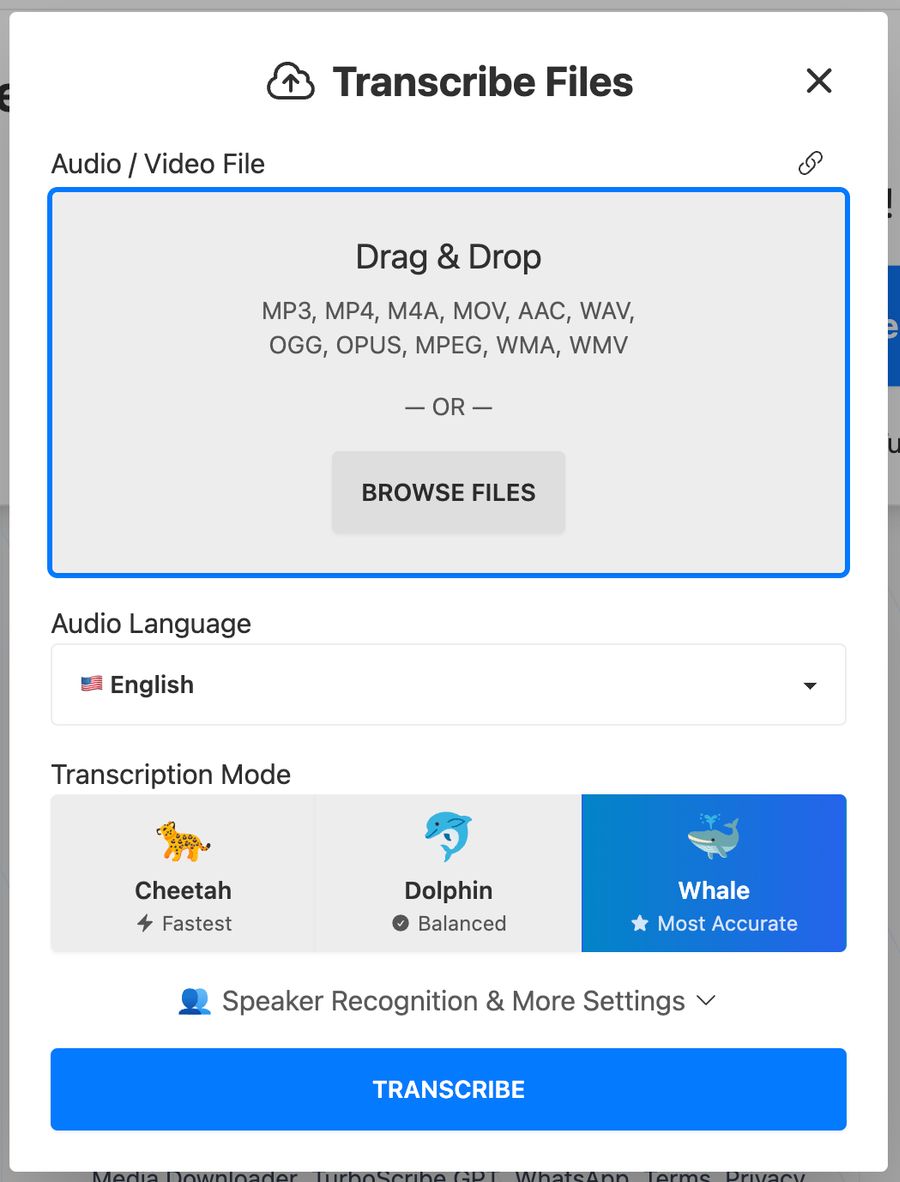Click the cloud upload icon in header

(291, 81)
